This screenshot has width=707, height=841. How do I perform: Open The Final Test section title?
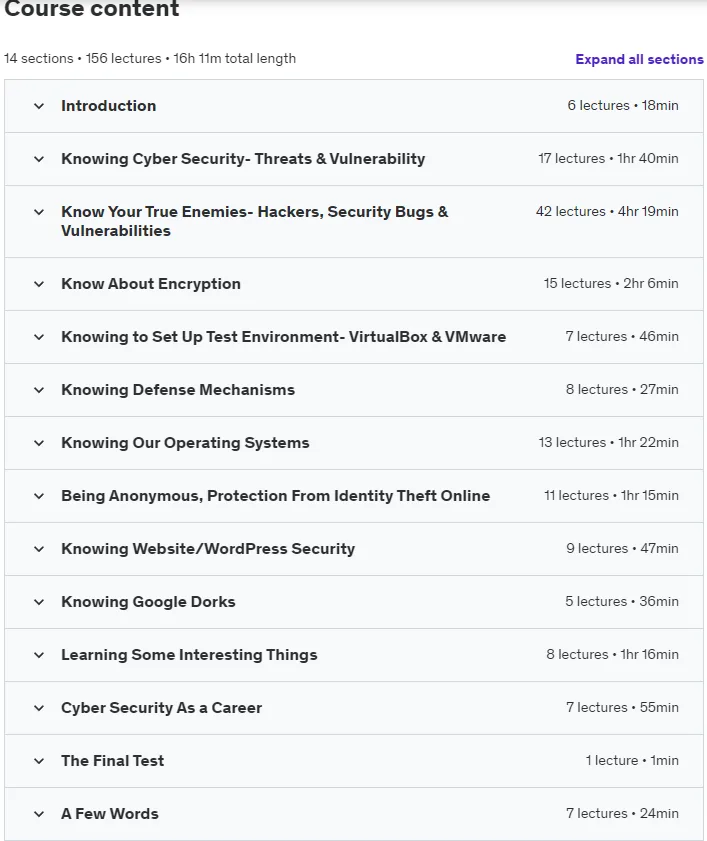(113, 761)
